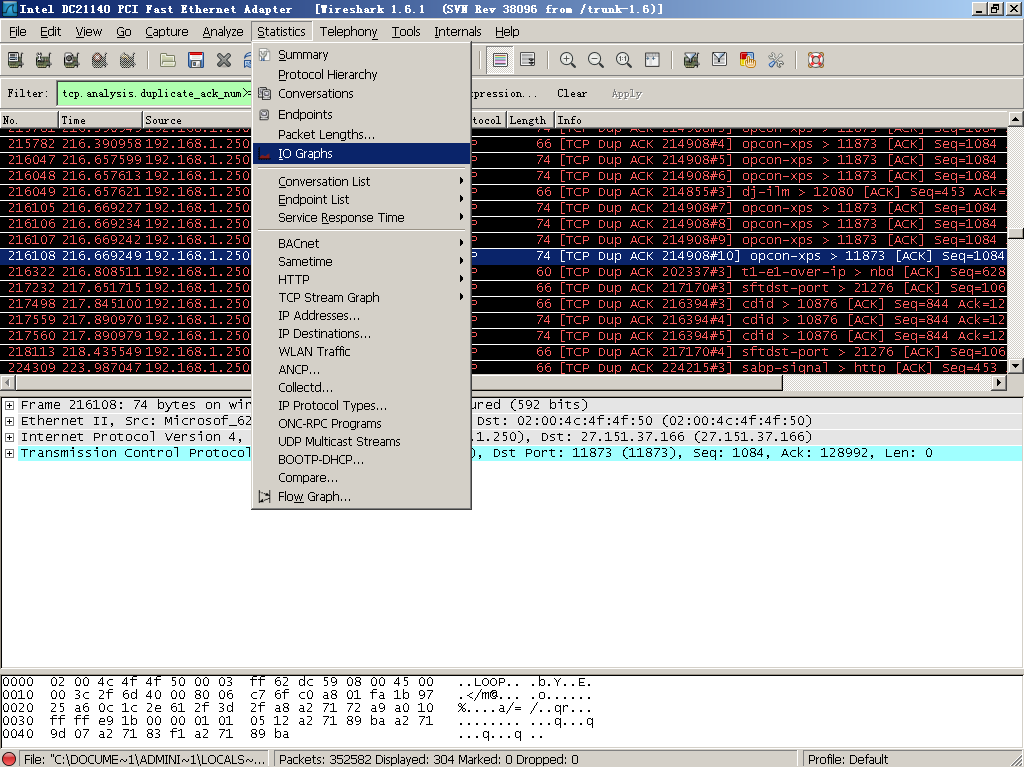Viewport: 1024px width, 768px height.
Task: Select packet row 216322
Action: [503, 272]
